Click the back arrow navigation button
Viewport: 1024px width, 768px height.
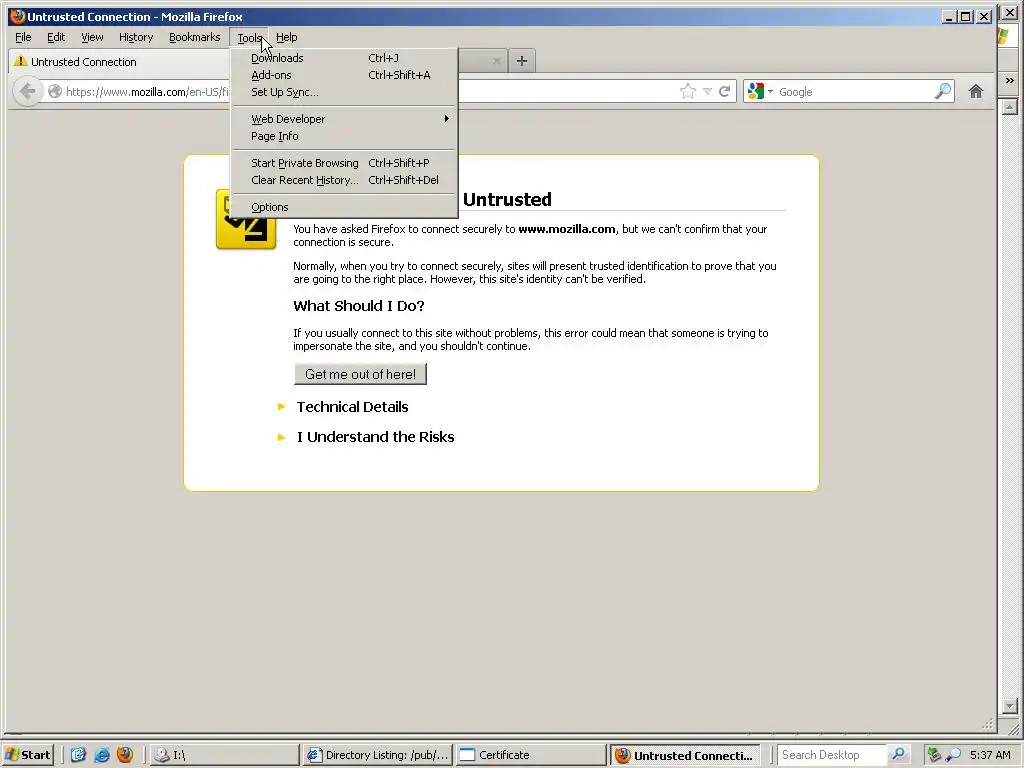27,91
